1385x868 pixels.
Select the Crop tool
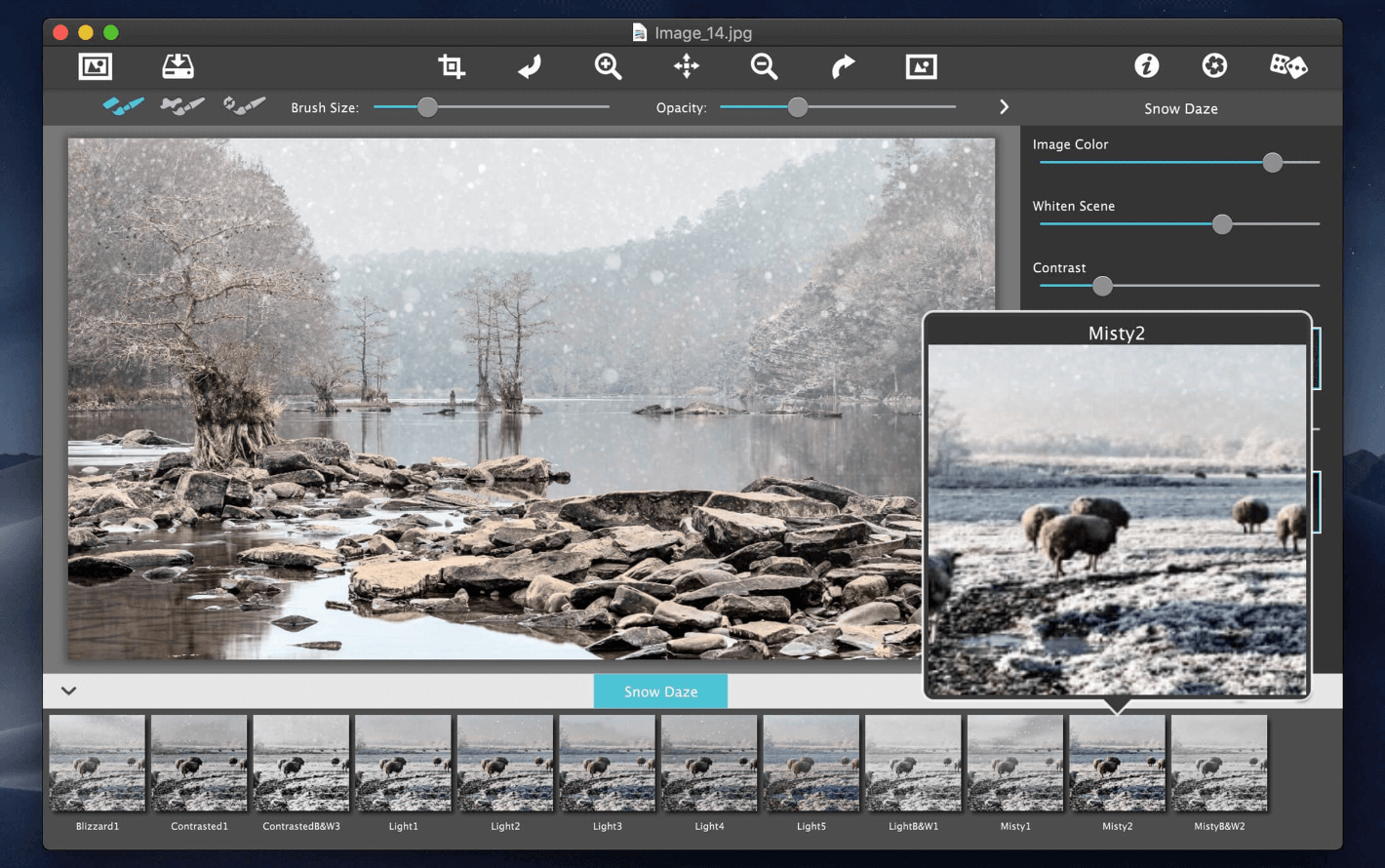452,66
